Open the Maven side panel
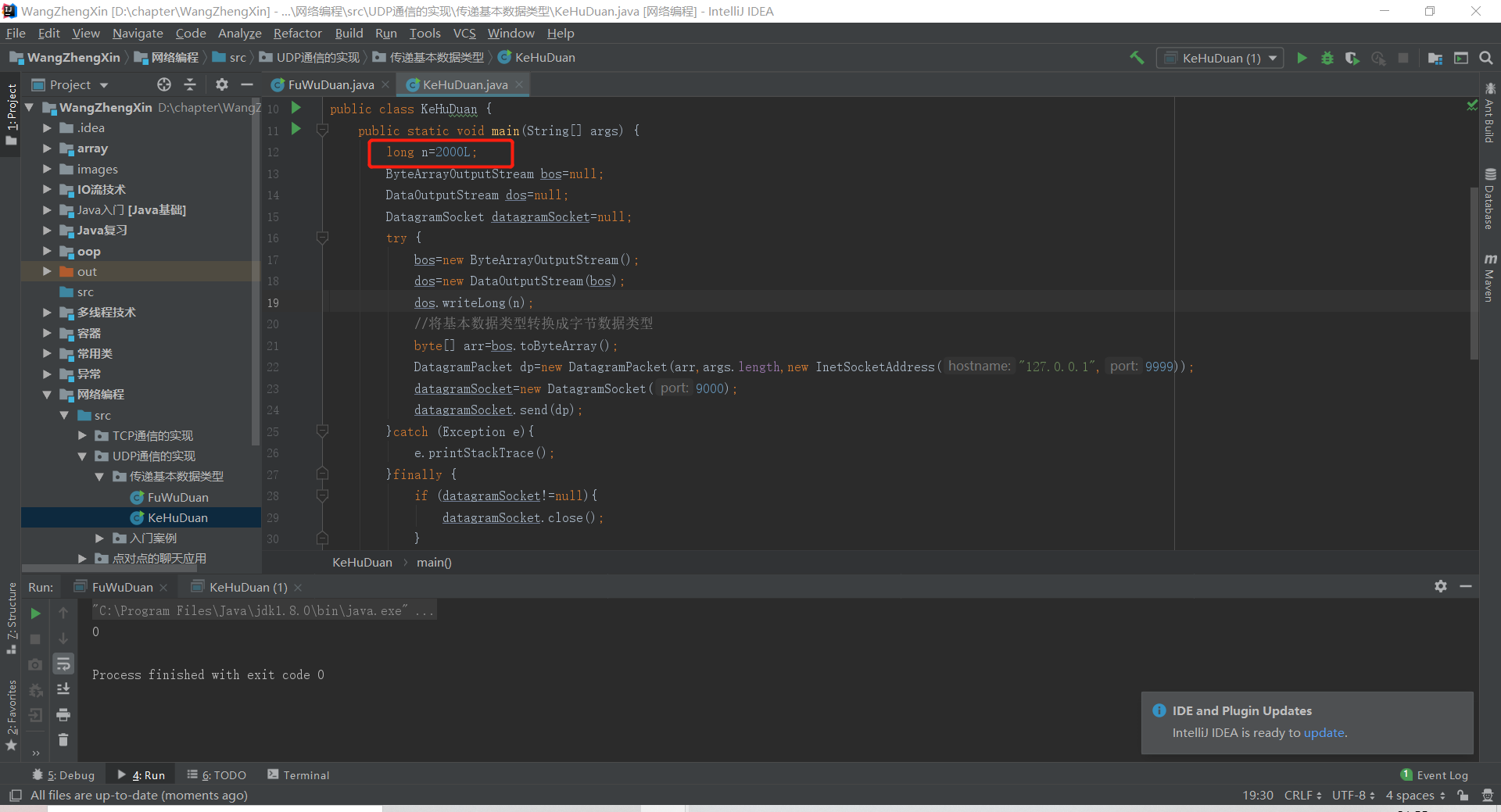The width and height of the screenshot is (1501, 812). point(1490,277)
